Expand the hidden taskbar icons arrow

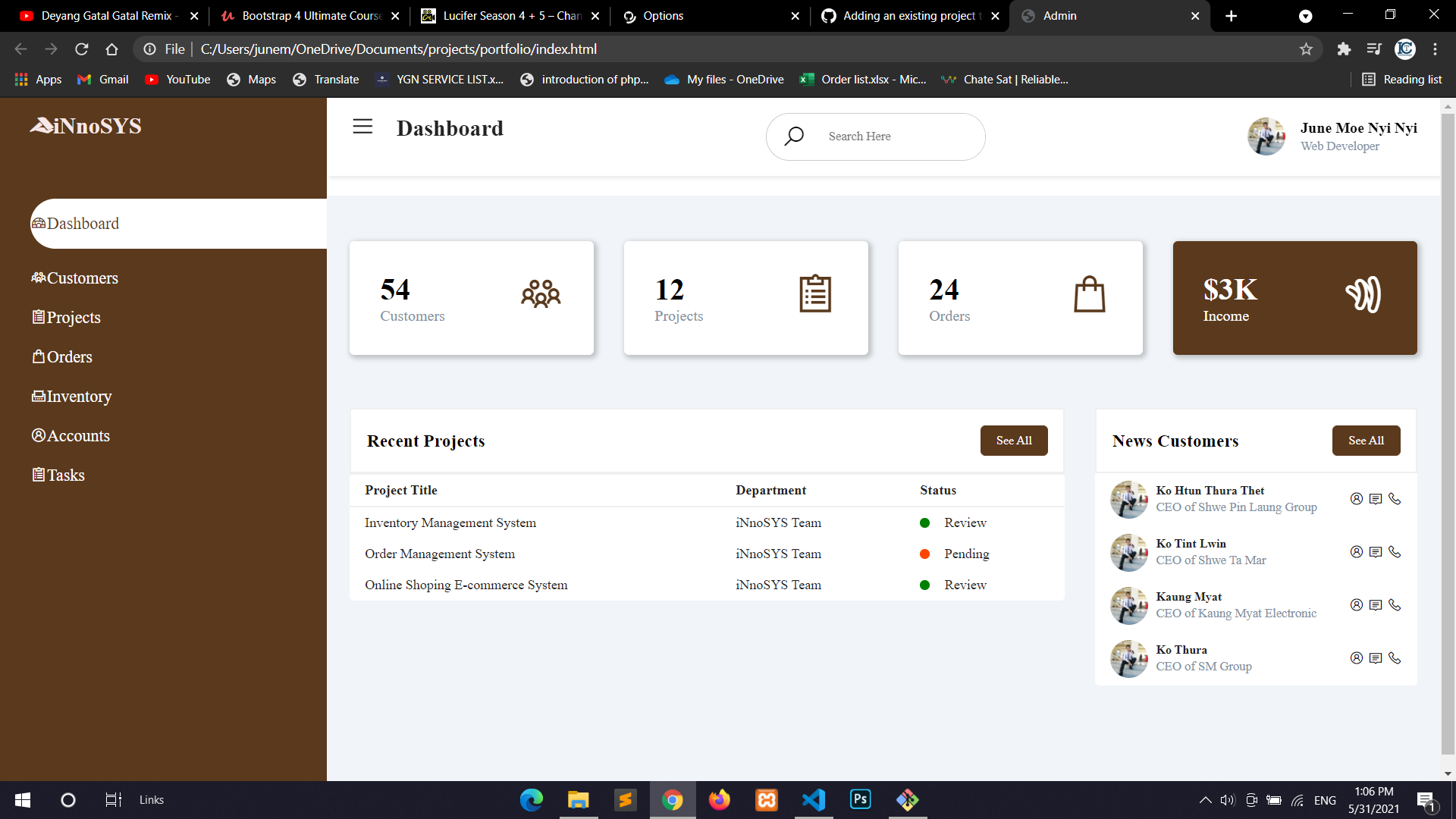[x=1205, y=799]
